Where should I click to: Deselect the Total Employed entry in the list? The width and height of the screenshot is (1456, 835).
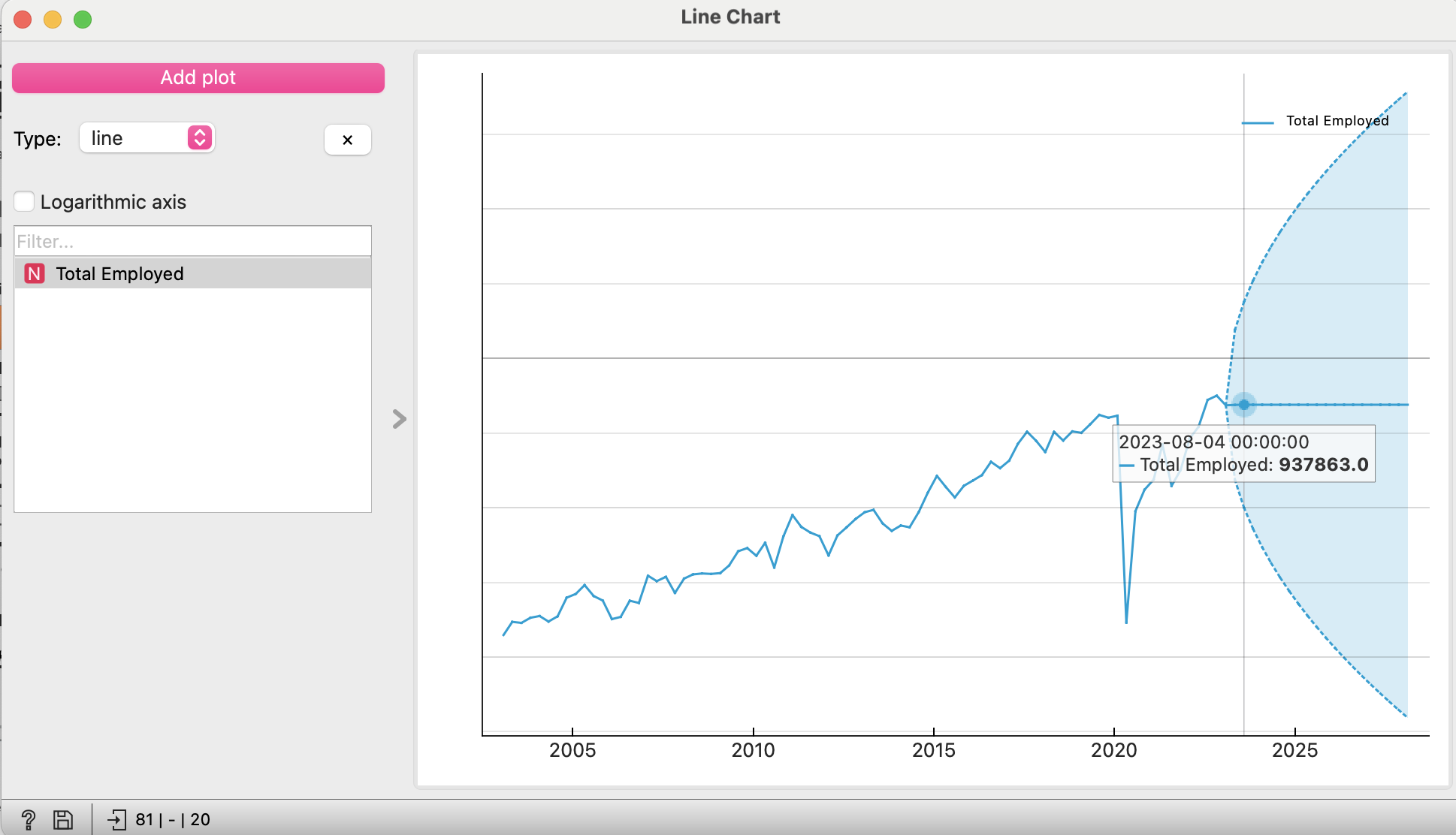click(x=120, y=273)
